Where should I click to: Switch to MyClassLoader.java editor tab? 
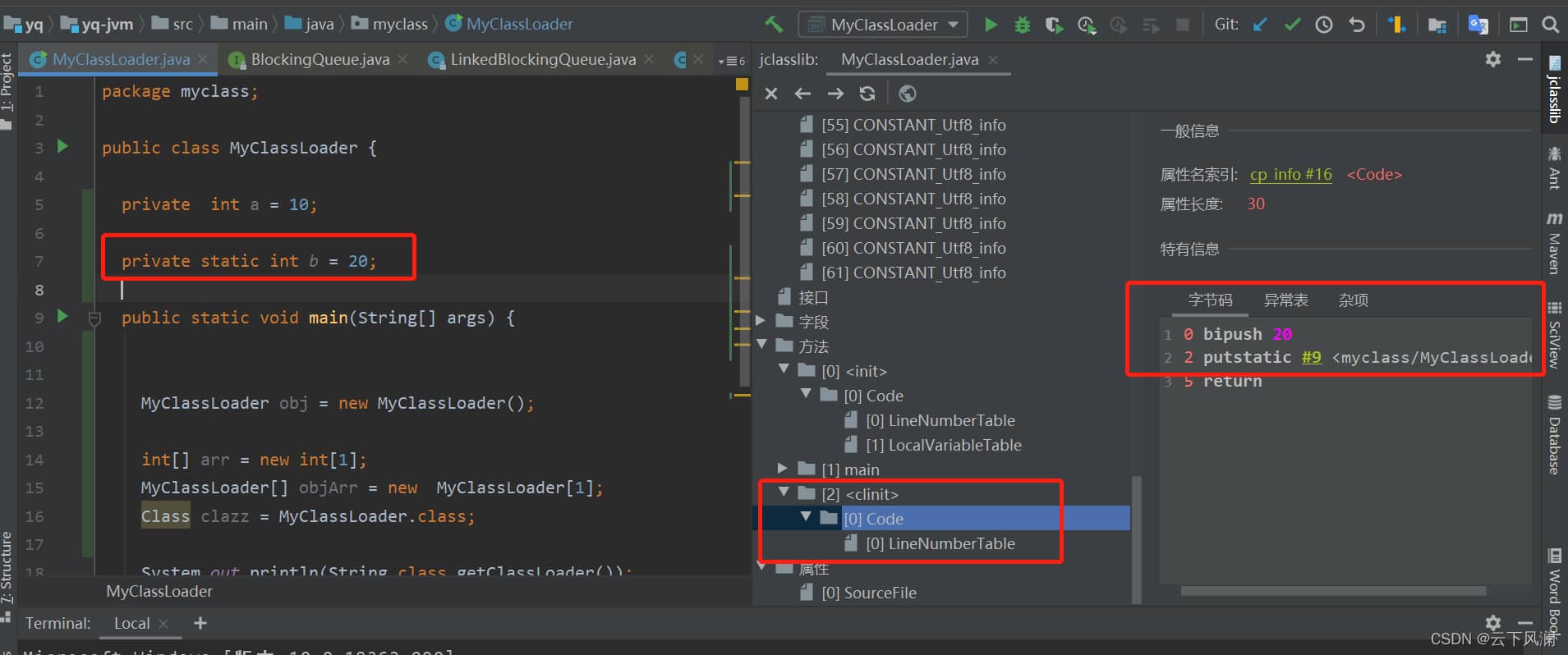click(121, 59)
